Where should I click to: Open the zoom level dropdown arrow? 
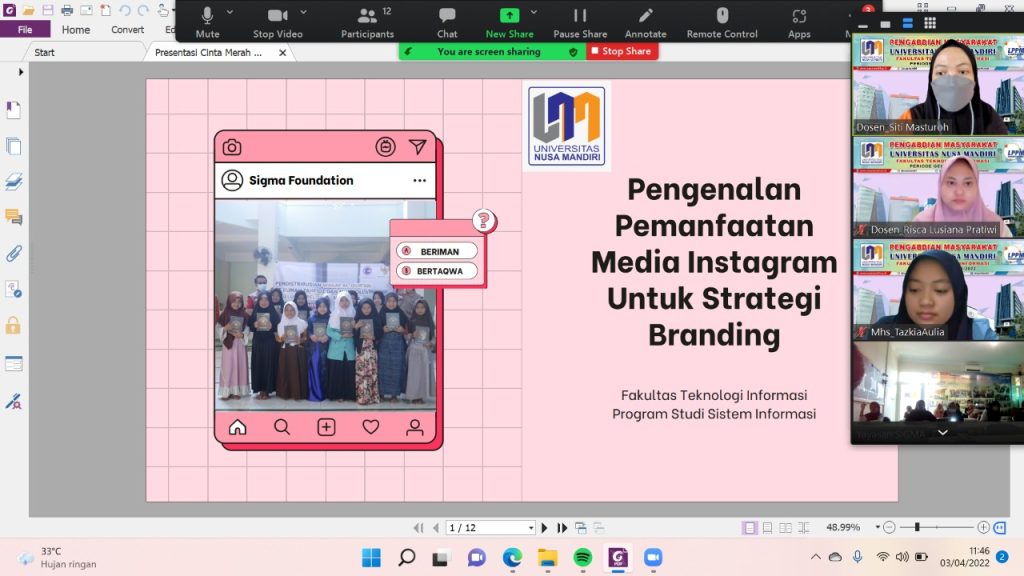tap(878, 527)
